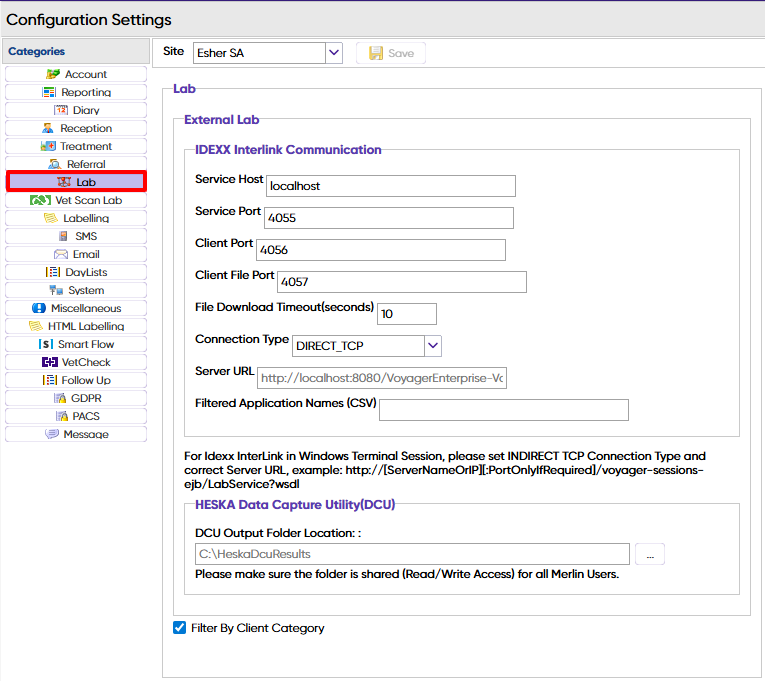Focus the File Download Timeout field
The height and width of the screenshot is (681, 765).
click(406, 314)
